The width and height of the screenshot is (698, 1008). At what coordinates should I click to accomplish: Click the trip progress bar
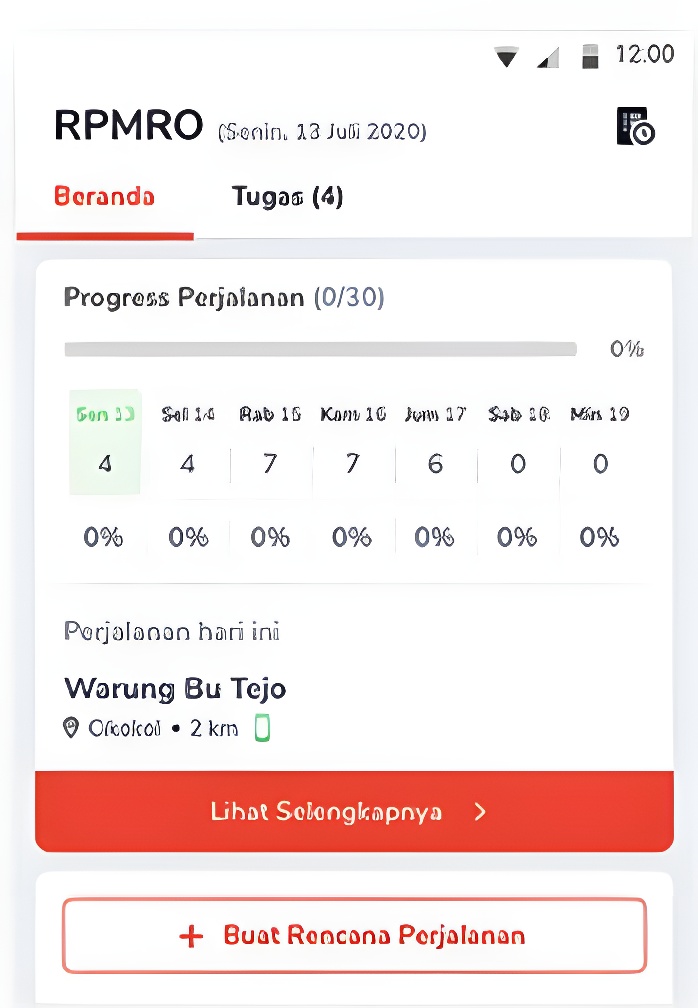tap(320, 349)
